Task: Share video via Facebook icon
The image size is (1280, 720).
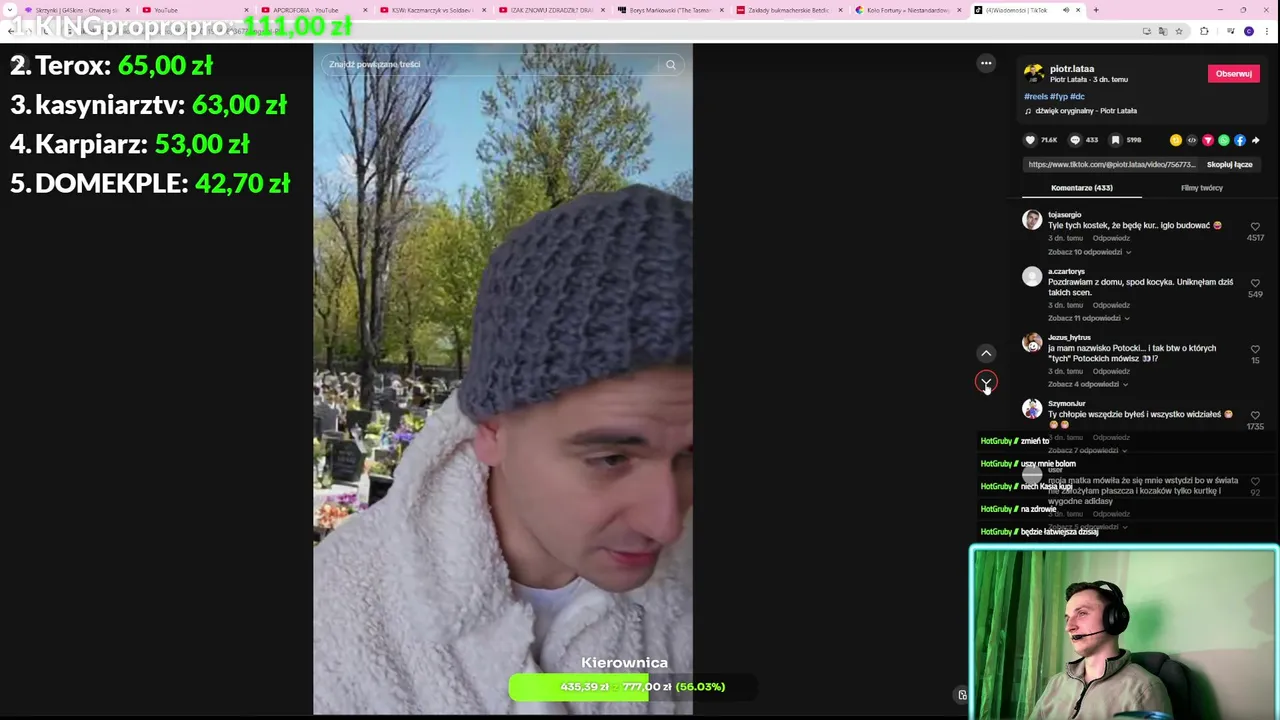Action: (x=1240, y=140)
